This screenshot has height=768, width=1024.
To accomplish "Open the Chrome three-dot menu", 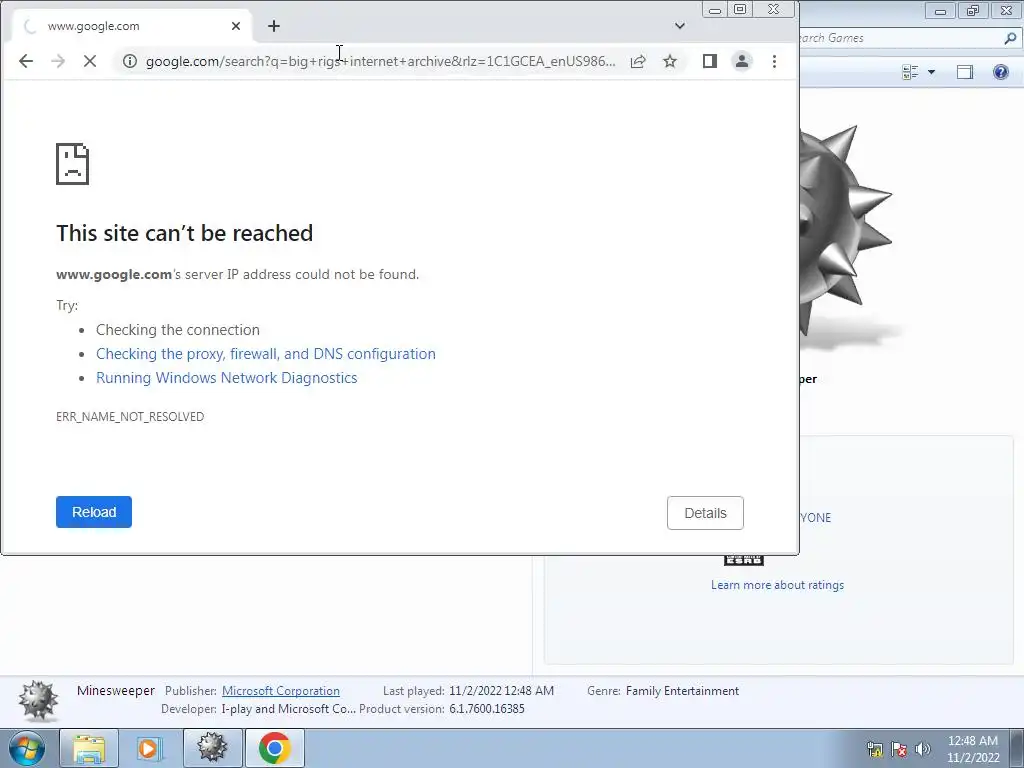I will pyautogui.click(x=775, y=61).
